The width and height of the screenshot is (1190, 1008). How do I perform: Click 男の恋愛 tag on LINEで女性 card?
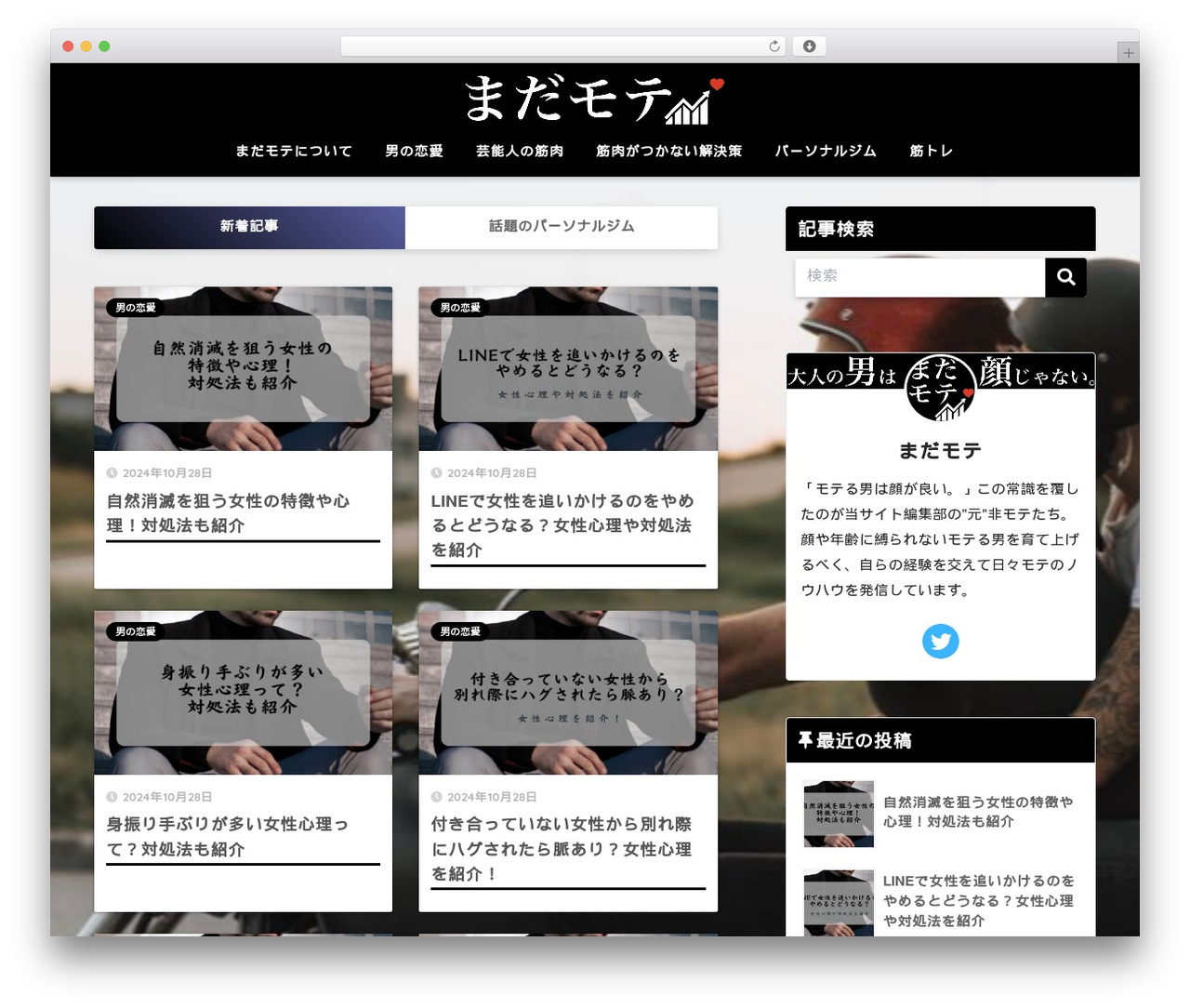pyautogui.click(x=460, y=308)
